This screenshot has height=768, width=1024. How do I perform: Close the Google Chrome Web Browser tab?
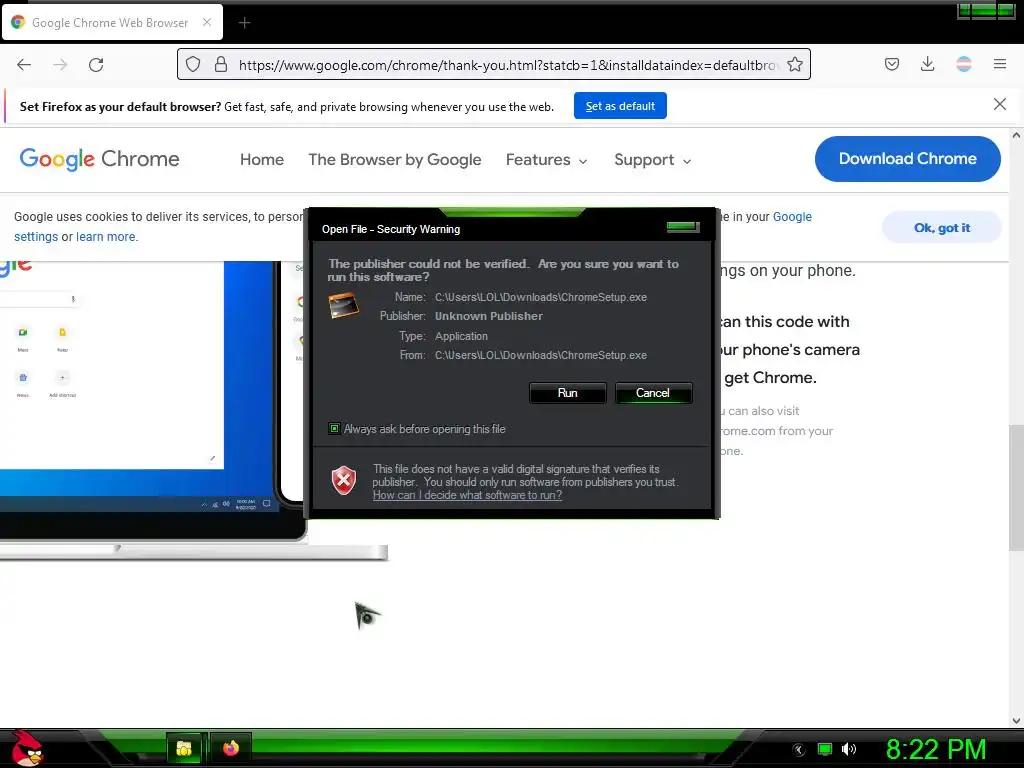pyautogui.click(x=207, y=22)
